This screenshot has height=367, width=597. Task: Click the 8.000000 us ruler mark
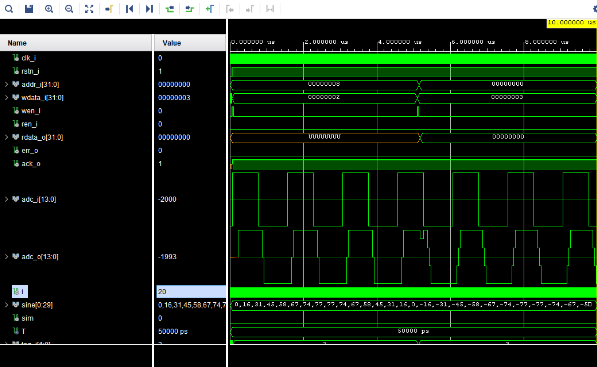click(547, 42)
